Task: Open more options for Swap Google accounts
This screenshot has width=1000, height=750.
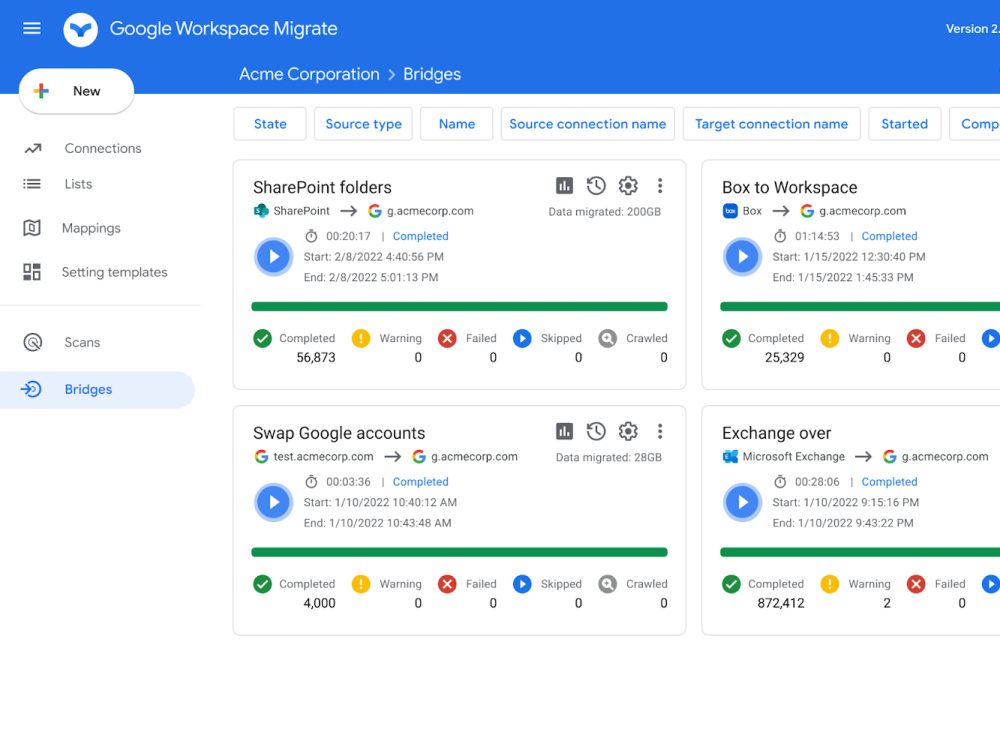Action: point(660,431)
